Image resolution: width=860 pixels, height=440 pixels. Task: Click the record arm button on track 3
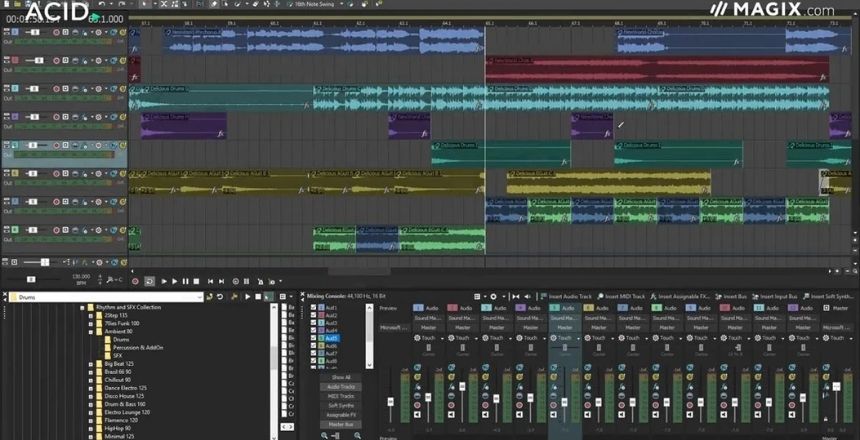click(56, 88)
